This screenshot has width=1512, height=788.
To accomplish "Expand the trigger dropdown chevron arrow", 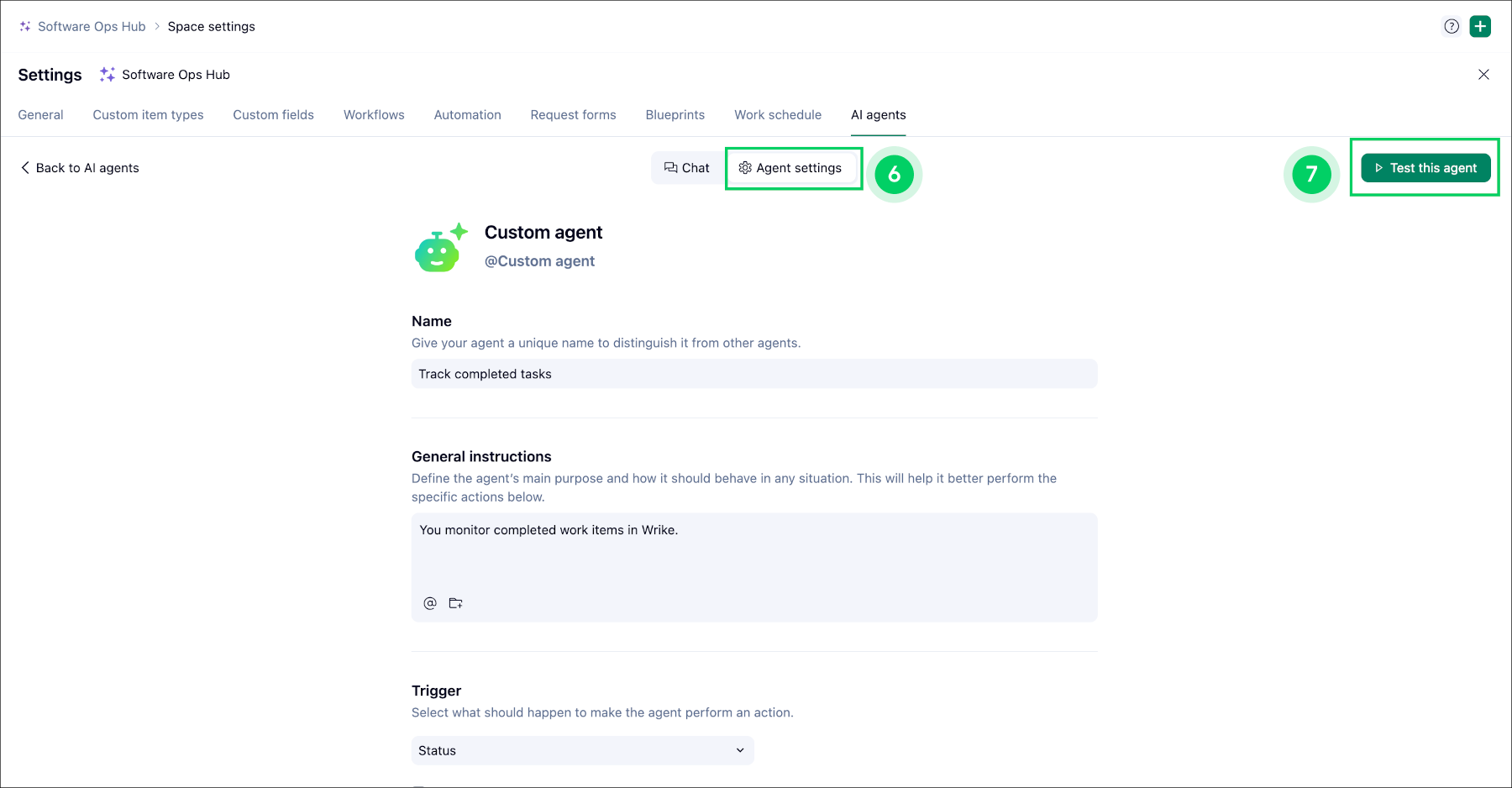I will (740, 750).
